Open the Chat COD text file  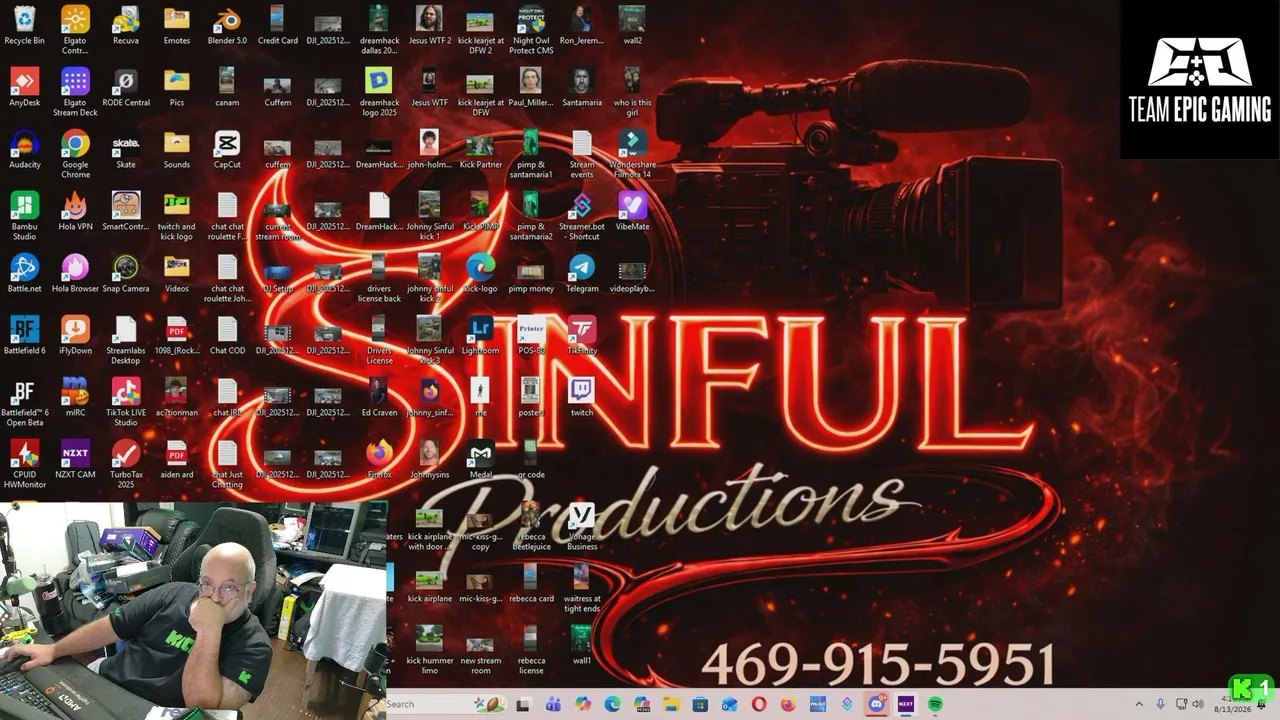point(227,336)
